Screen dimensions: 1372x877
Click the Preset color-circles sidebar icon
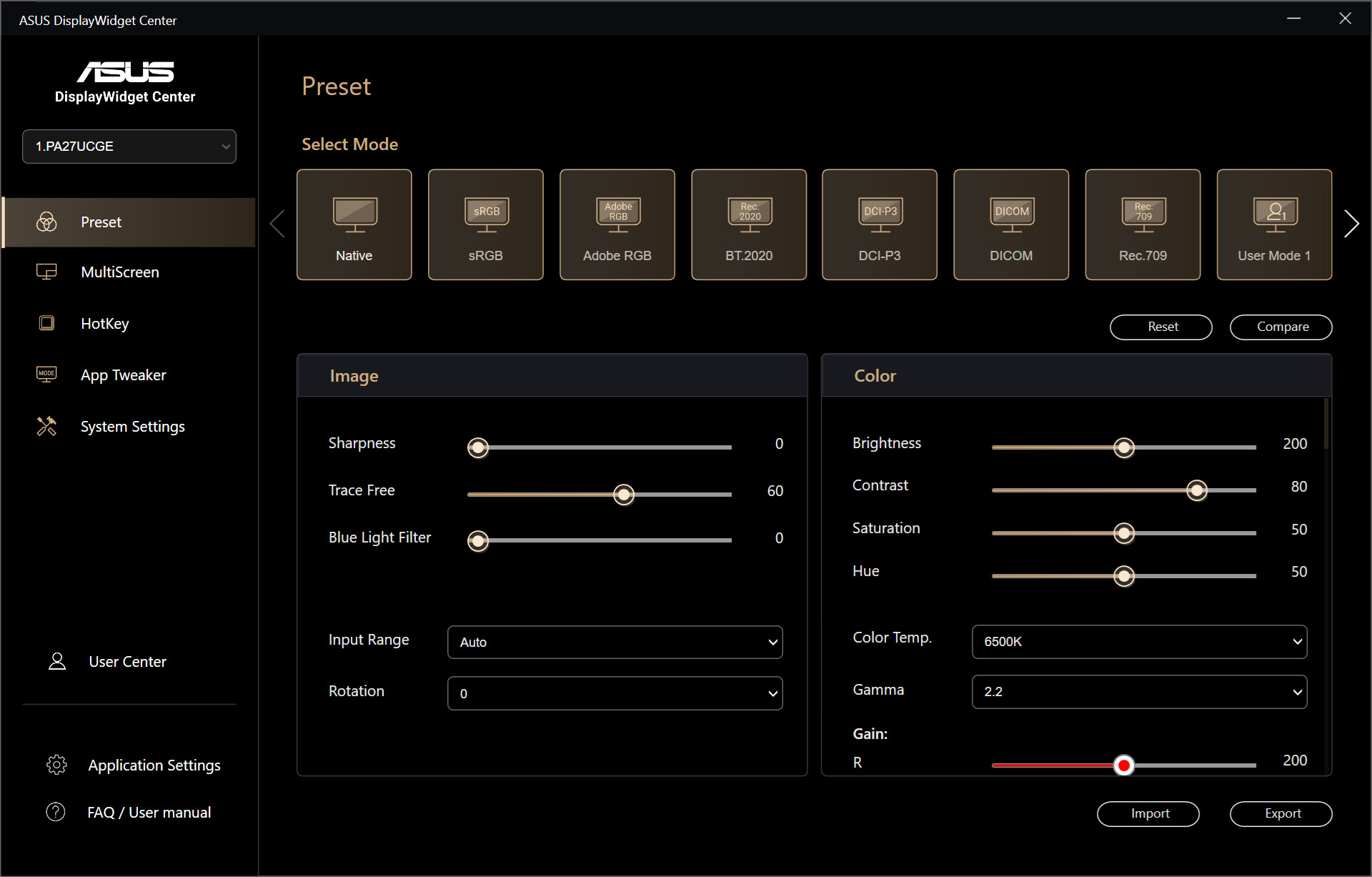46,222
